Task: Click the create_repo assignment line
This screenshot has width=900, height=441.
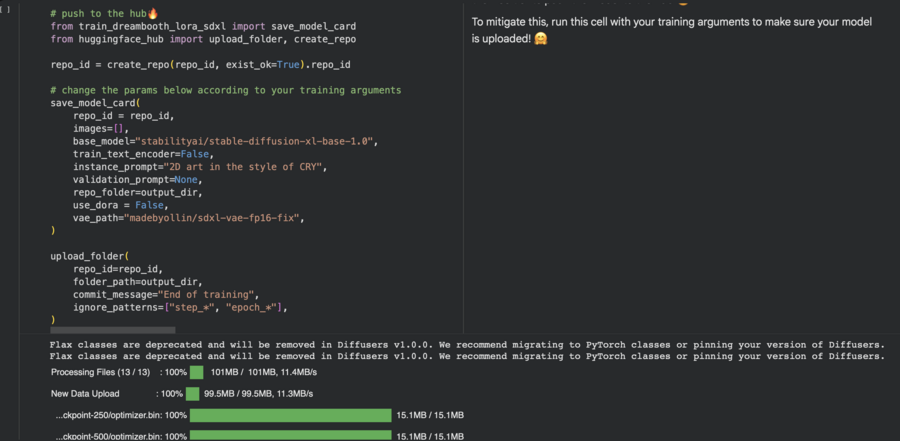Action: pyautogui.click(x=200, y=64)
